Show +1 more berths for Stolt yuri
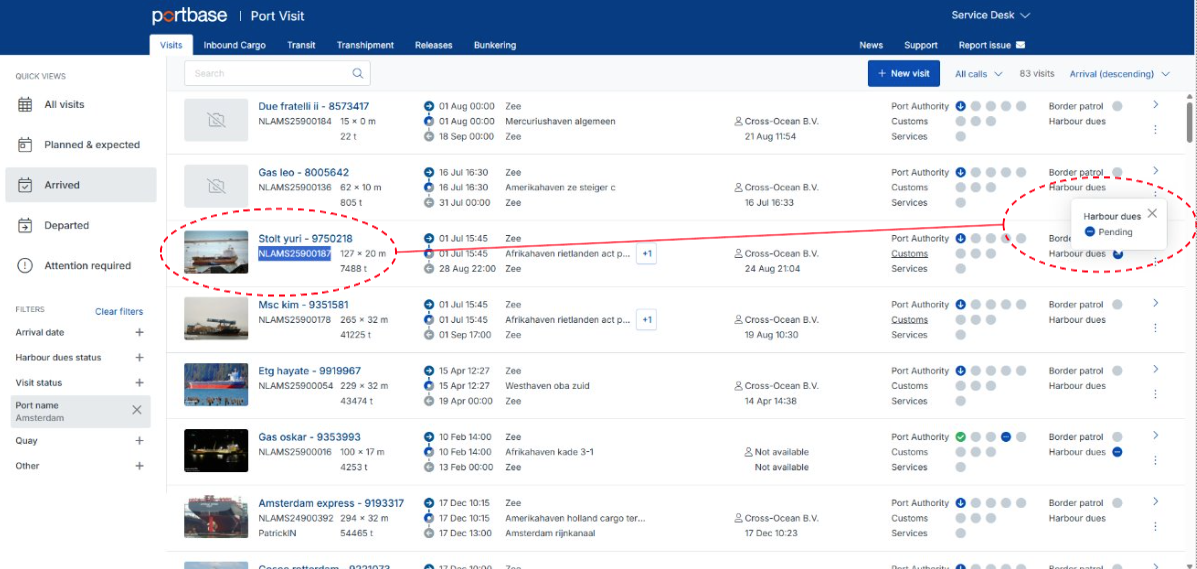 point(647,254)
